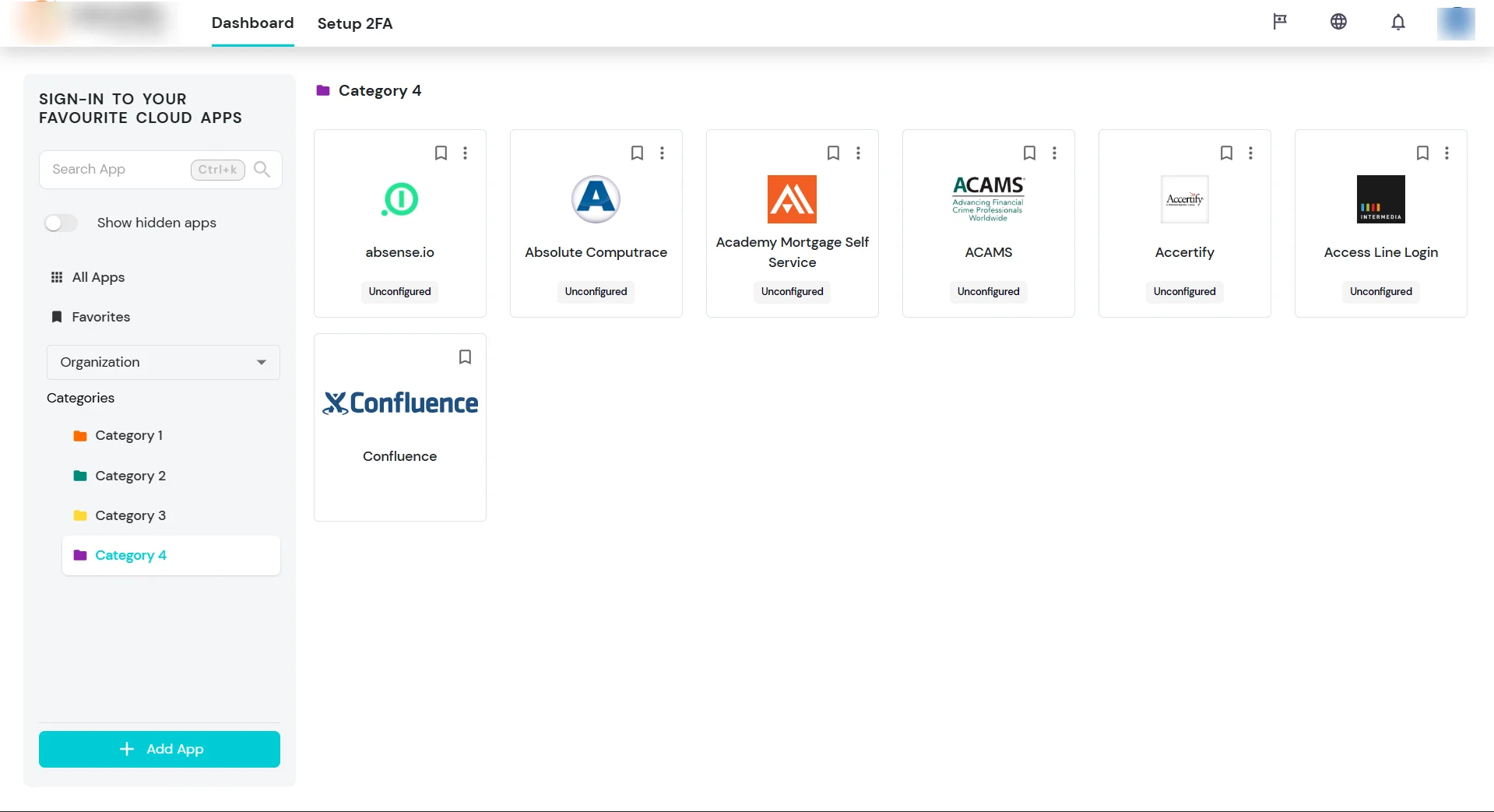This screenshot has height=812, width=1494.
Task: Toggle Show hidden apps switch
Action: pos(62,223)
